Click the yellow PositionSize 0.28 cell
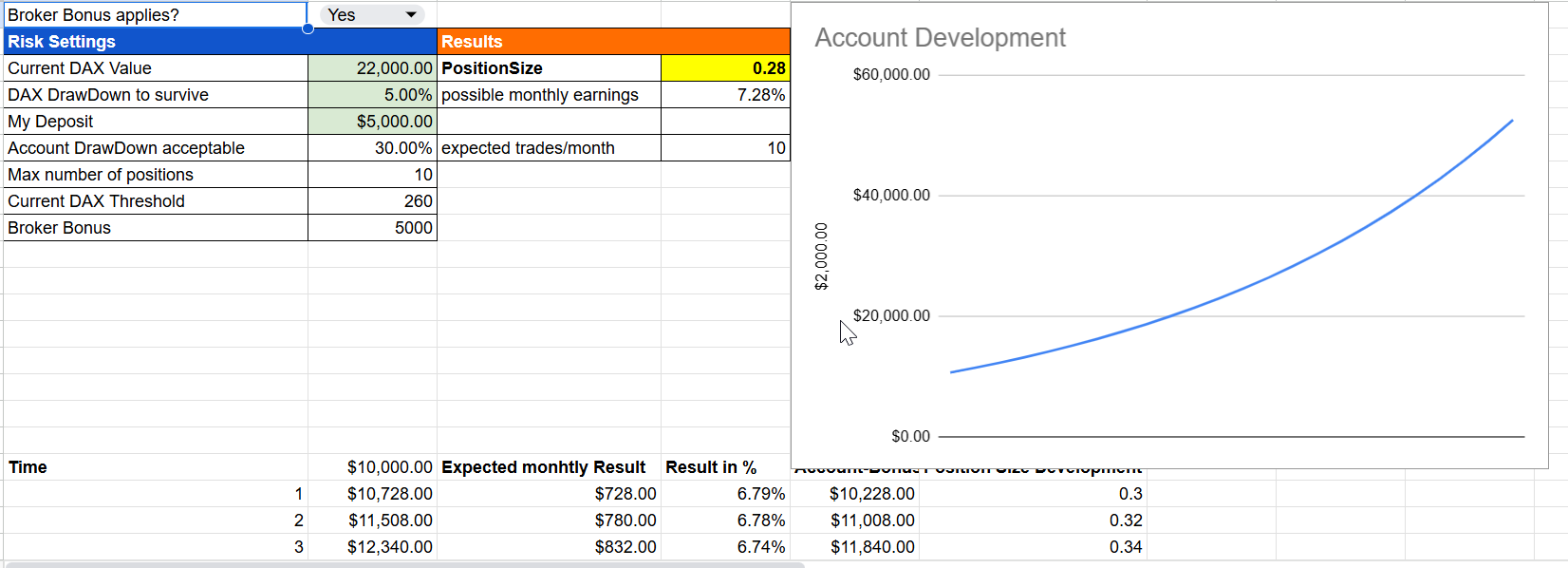1568x568 pixels. [725, 68]
